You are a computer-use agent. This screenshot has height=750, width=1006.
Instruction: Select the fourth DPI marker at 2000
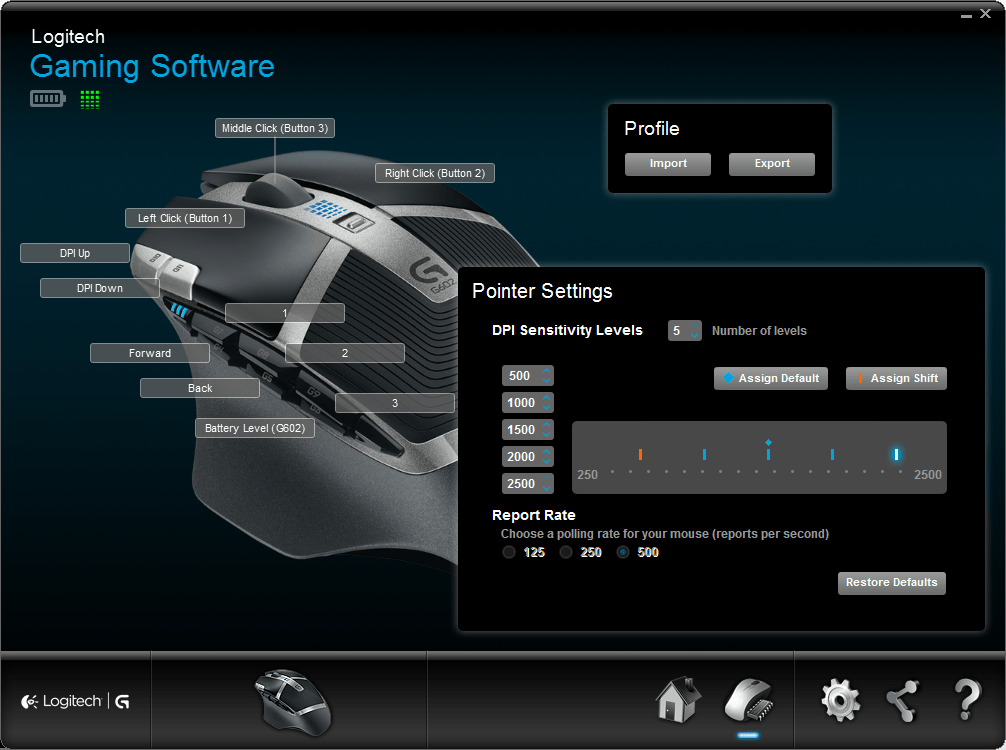coord(832,454)
